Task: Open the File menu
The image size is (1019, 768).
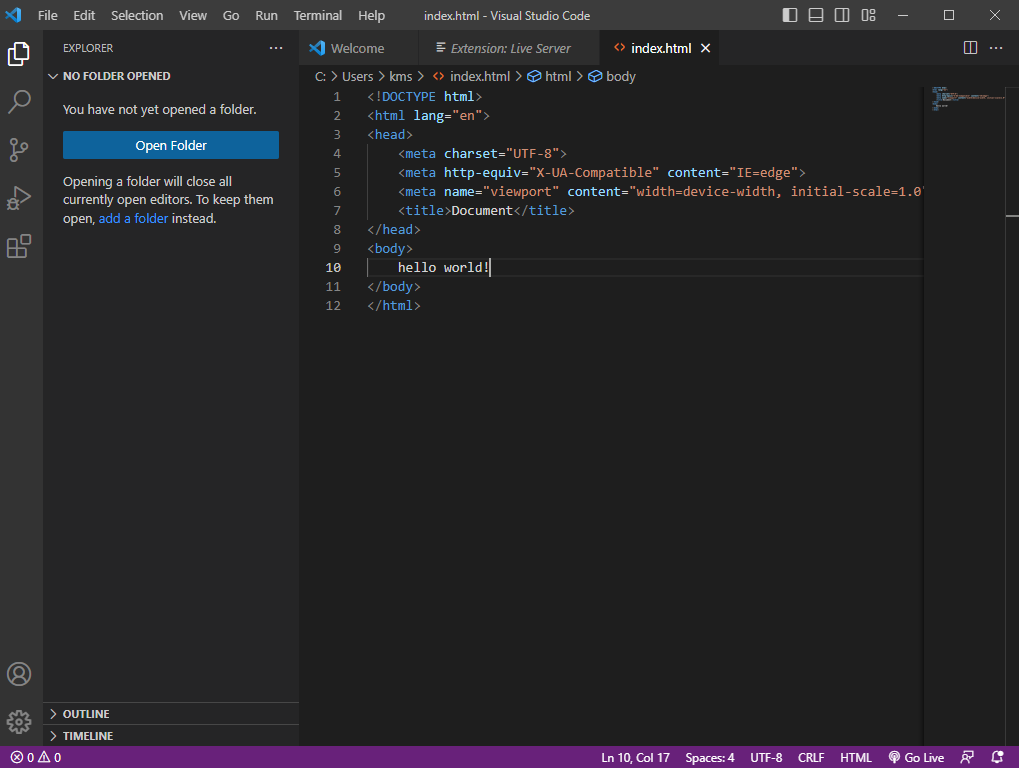Action: click(x=47, y=15)
